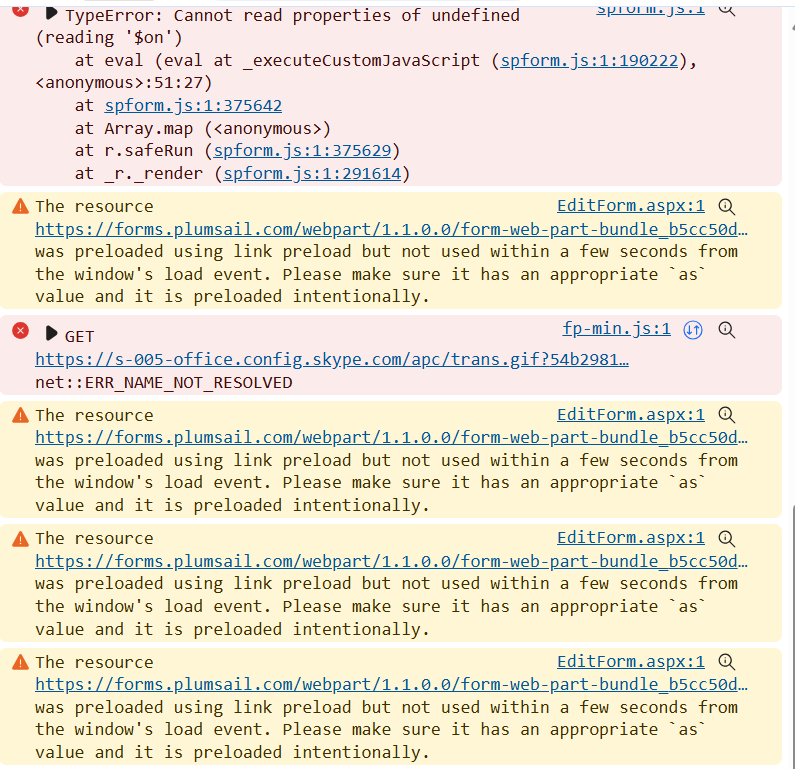
Task: Open EditForm.aspx:1 link on first preload warning
Action: click(x=630, y=206)
